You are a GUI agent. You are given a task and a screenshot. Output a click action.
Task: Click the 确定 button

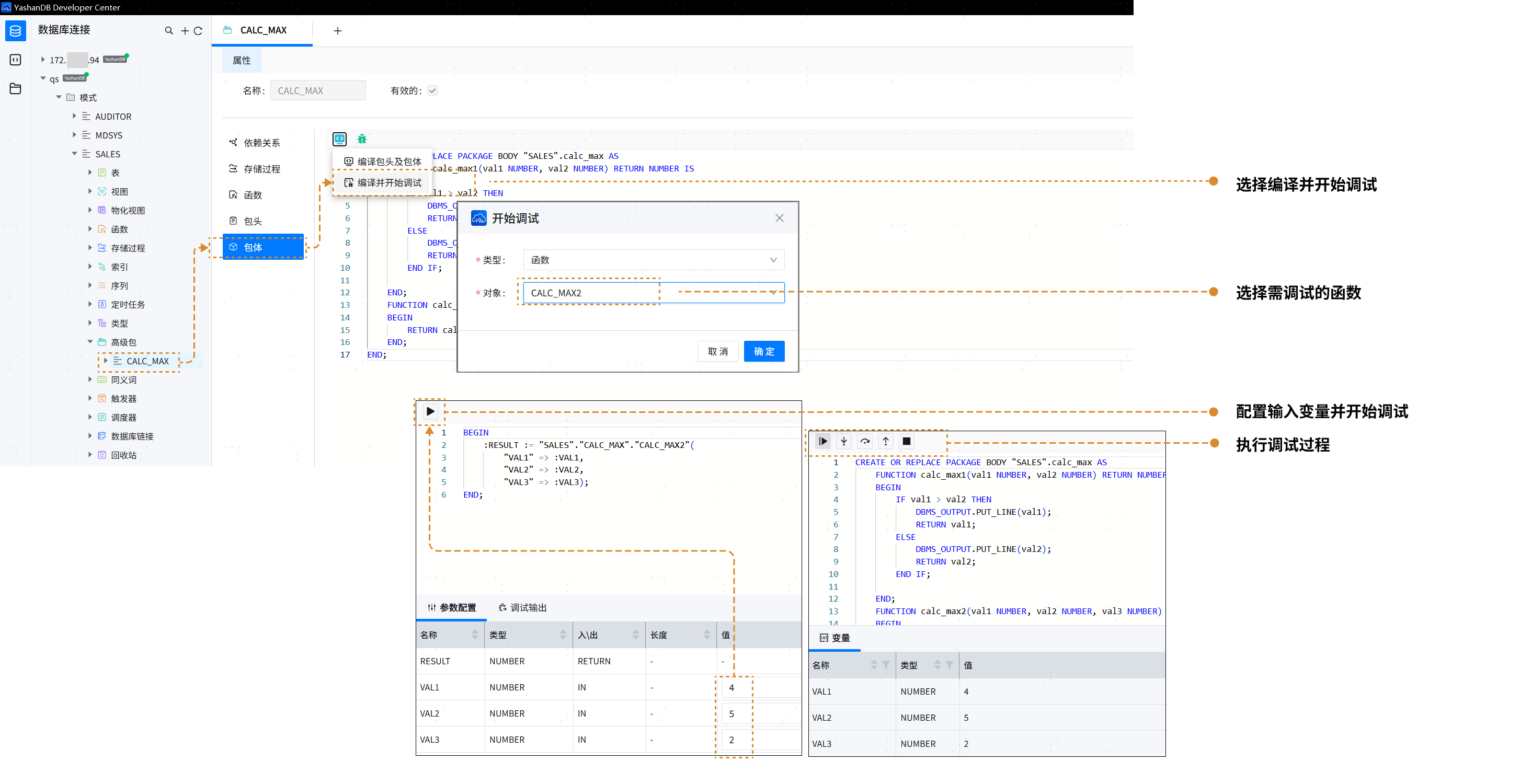coord(763,351)
